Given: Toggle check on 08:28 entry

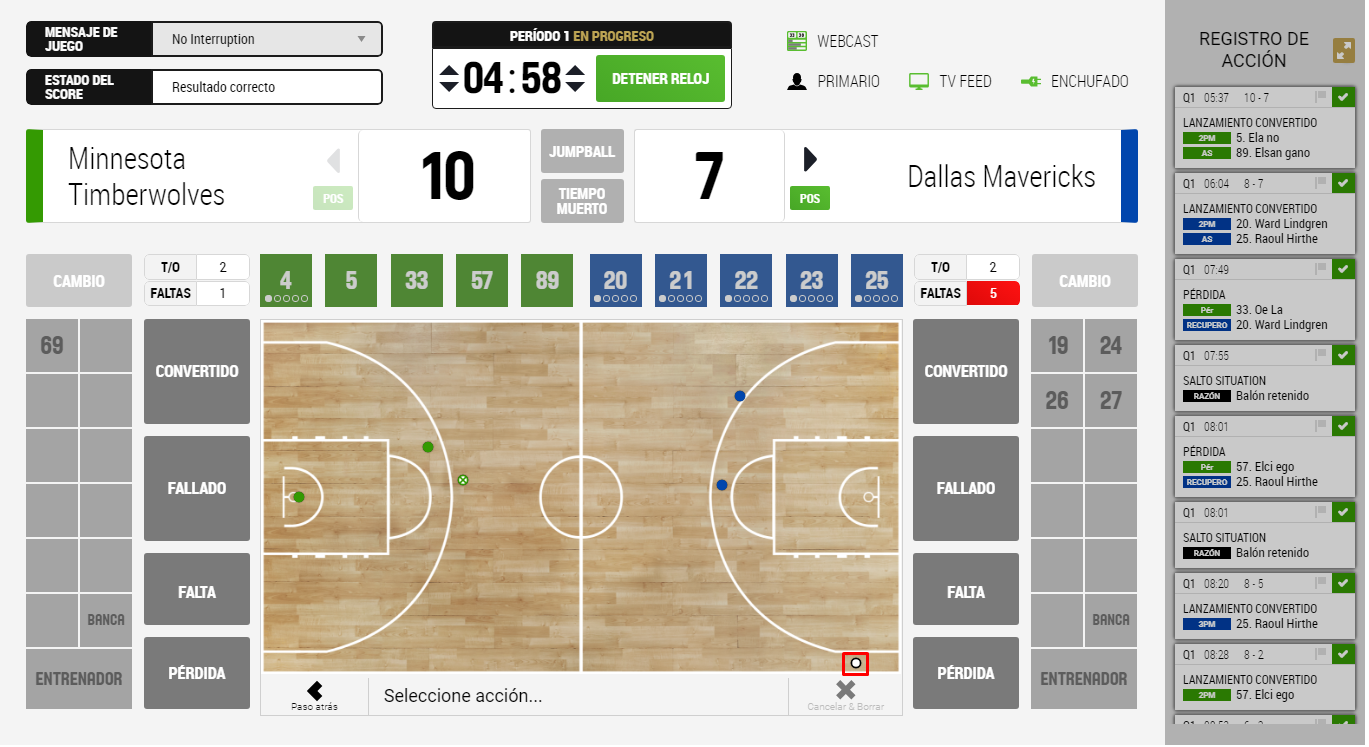Looking at the screenshot, I should coord(1343,655).
